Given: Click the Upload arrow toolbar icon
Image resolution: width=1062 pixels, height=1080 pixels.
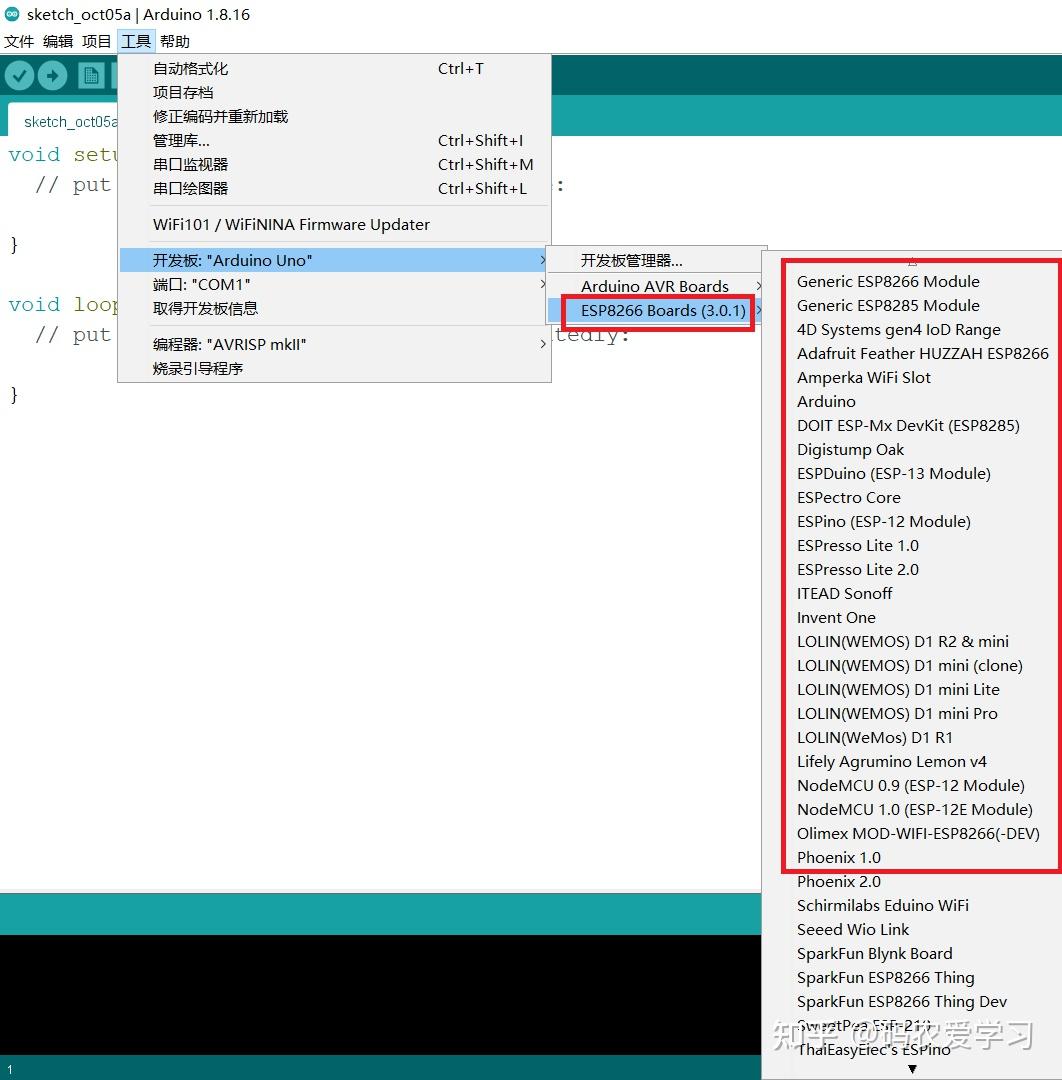Looking at the screenshot, I should 52,75.
